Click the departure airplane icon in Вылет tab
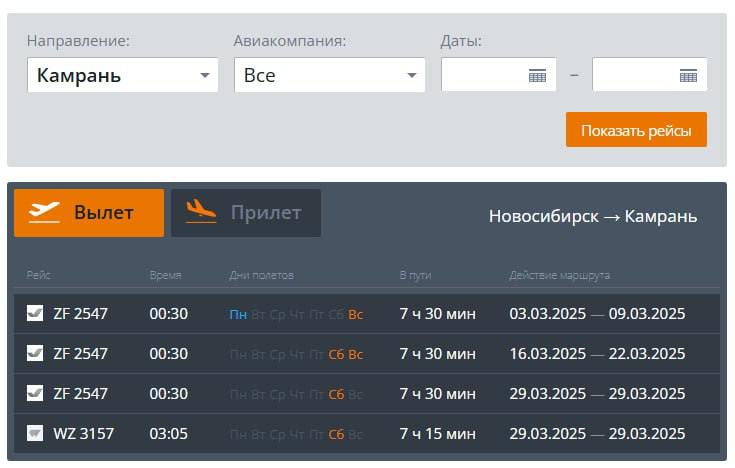Image resolution: width=735 pixels, height=468 pixels. tap(45, 212)
